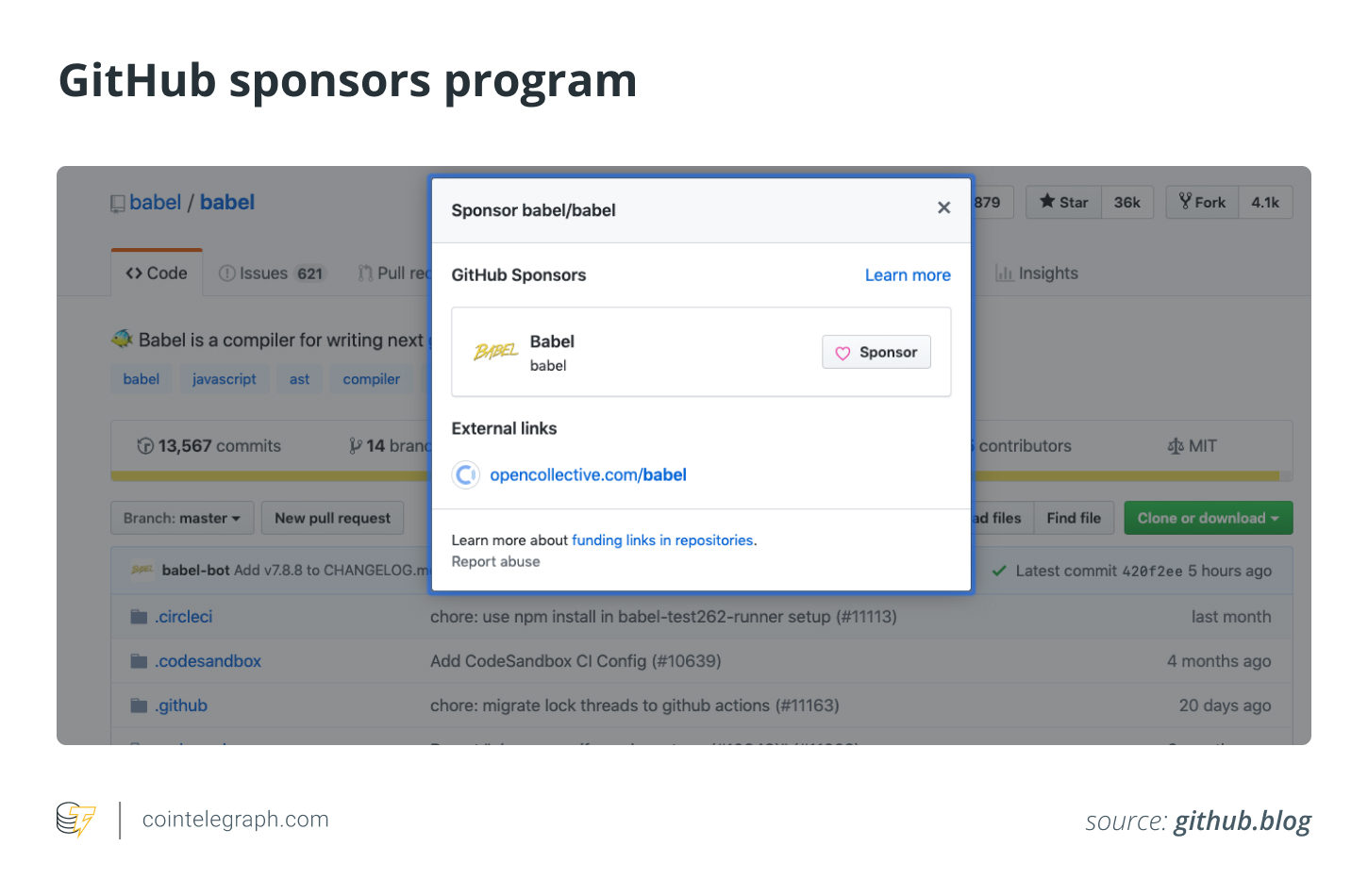The image size is (1368, 896).
Task: Click the commit hash 420f2ee
Action: point(1150,571)
